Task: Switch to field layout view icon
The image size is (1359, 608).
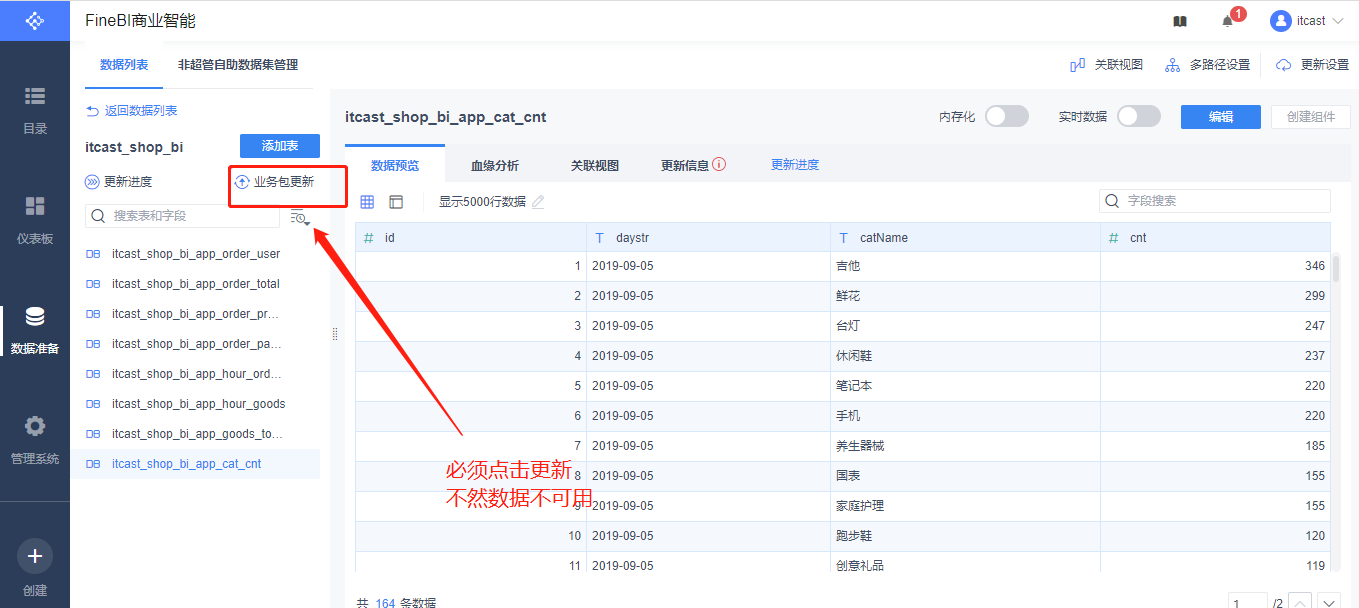Action: [396, 202]
